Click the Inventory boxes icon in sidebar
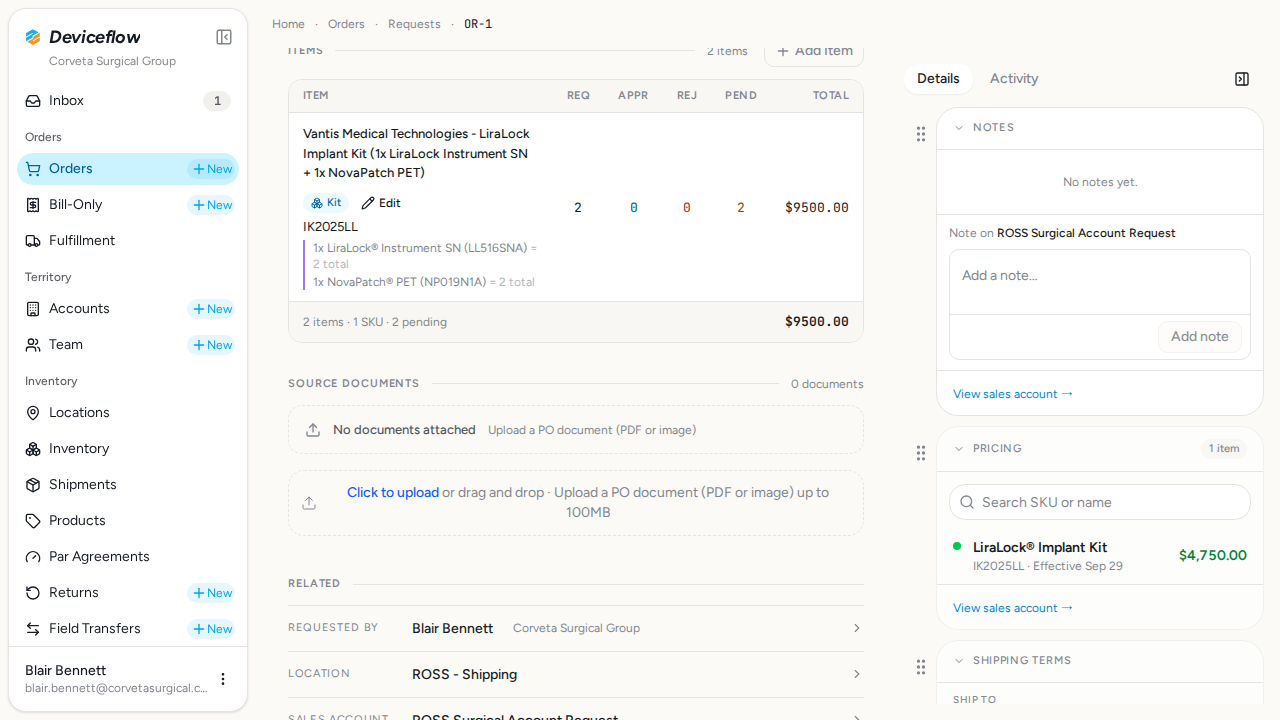Screen dimensions: 1280x720 33,449
